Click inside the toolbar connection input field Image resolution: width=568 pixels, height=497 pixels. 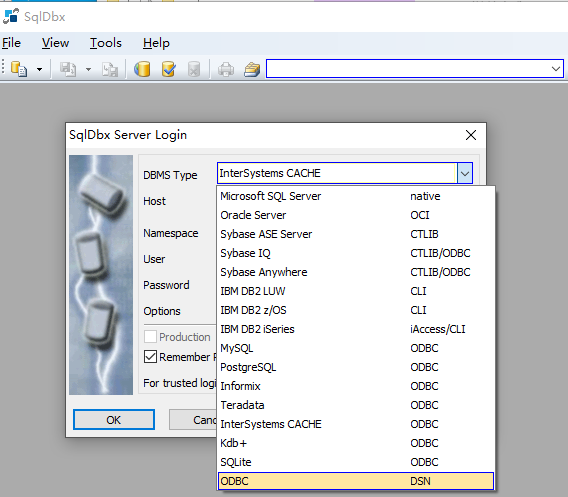click(x=408, y=68)
